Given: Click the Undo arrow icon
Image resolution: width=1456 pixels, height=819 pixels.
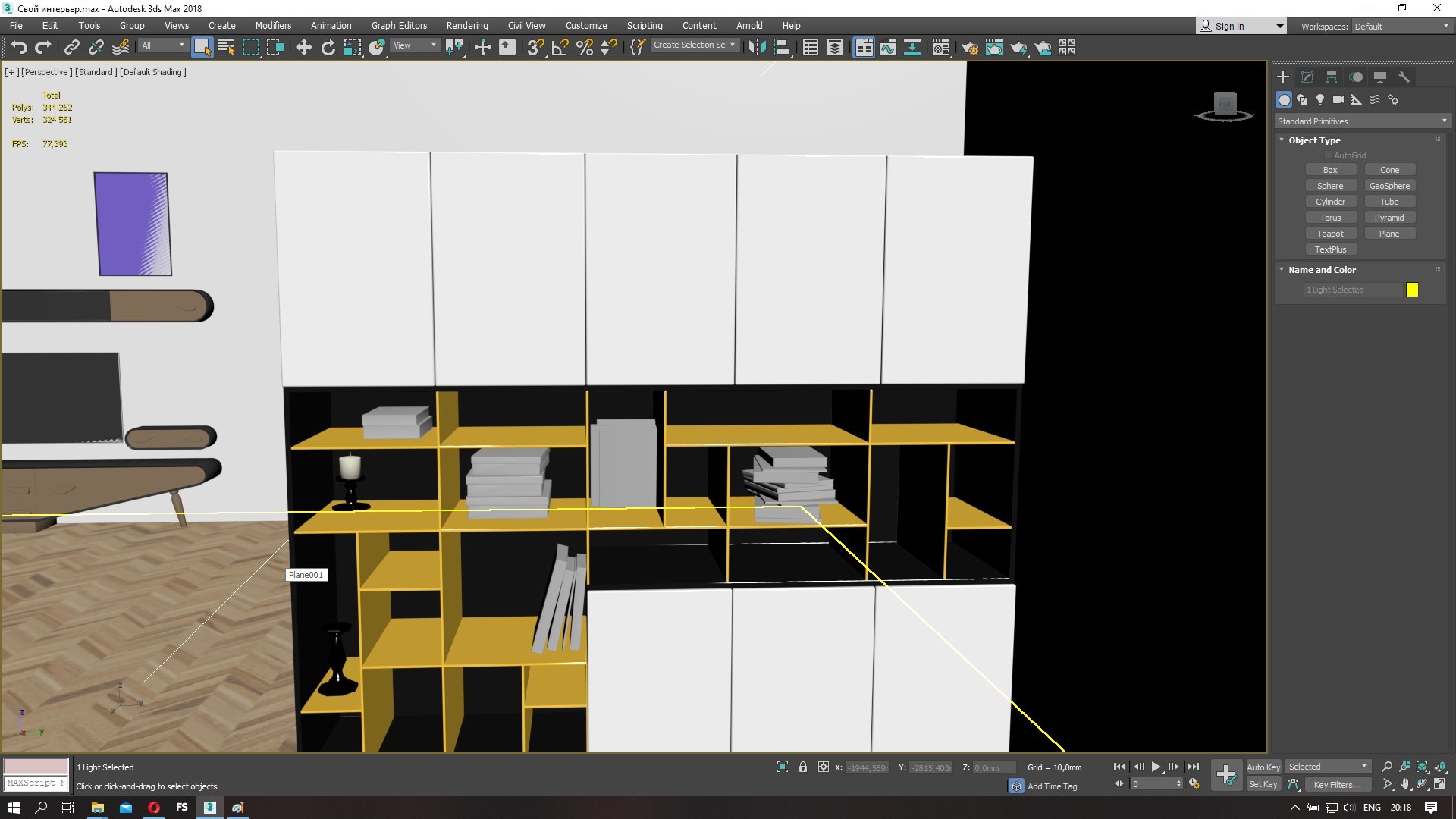Looking at the screenshot, I should (19, 48).
